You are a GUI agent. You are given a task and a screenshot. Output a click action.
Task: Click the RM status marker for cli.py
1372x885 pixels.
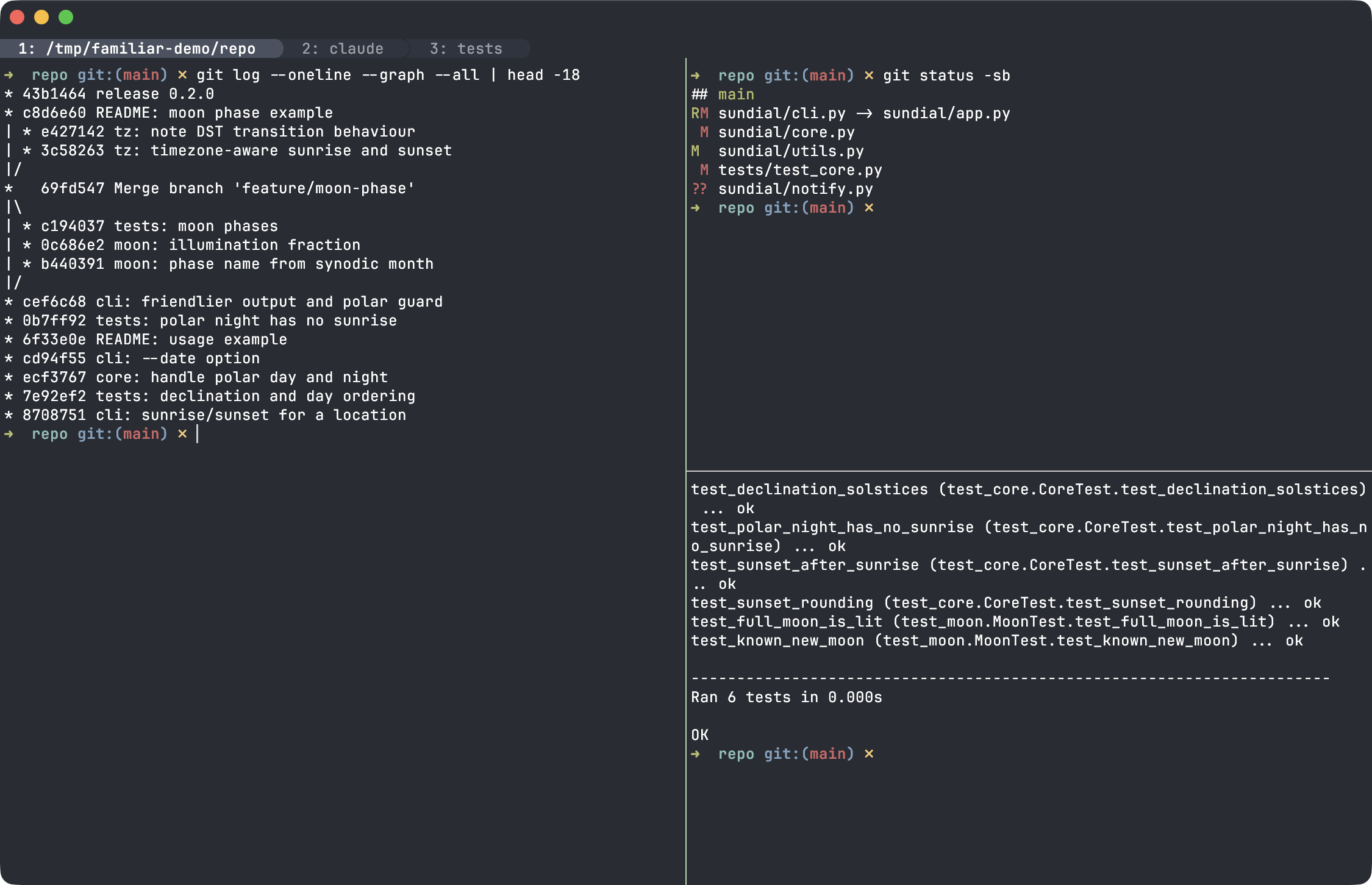pyautogui.click(x=700, y=113)
